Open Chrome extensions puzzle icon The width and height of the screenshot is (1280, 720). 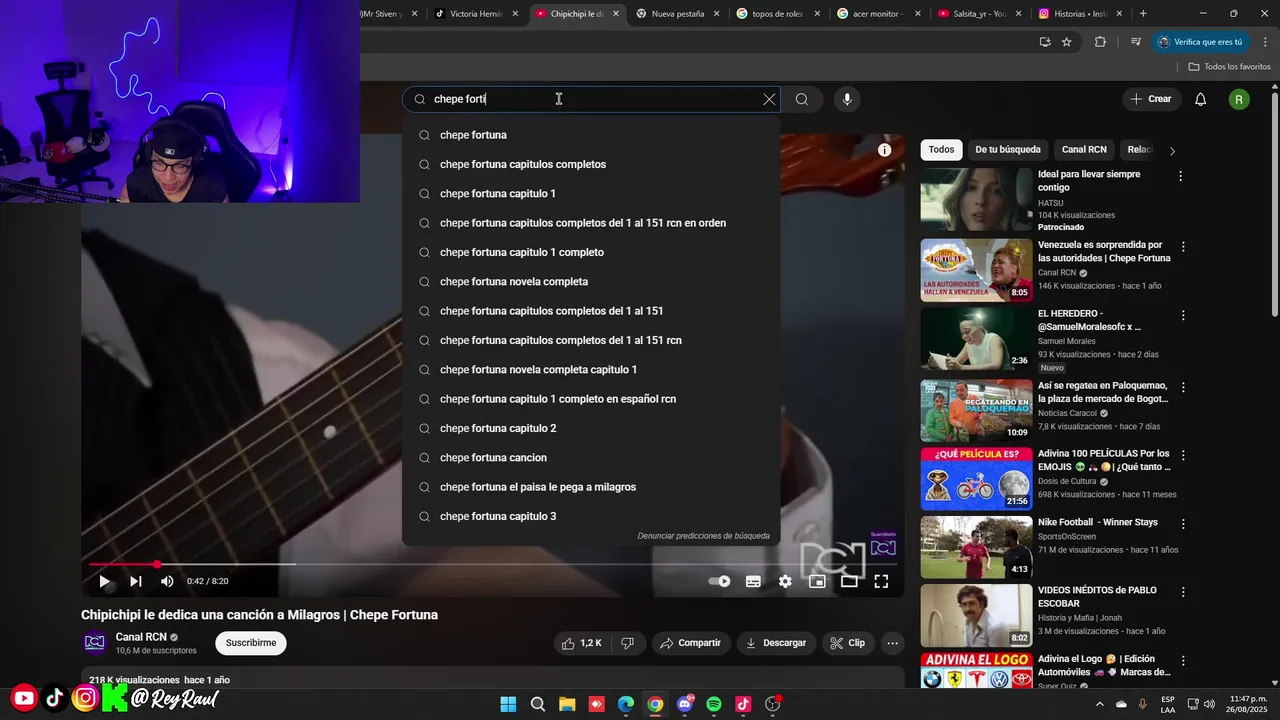click(x=1100, y=42)
